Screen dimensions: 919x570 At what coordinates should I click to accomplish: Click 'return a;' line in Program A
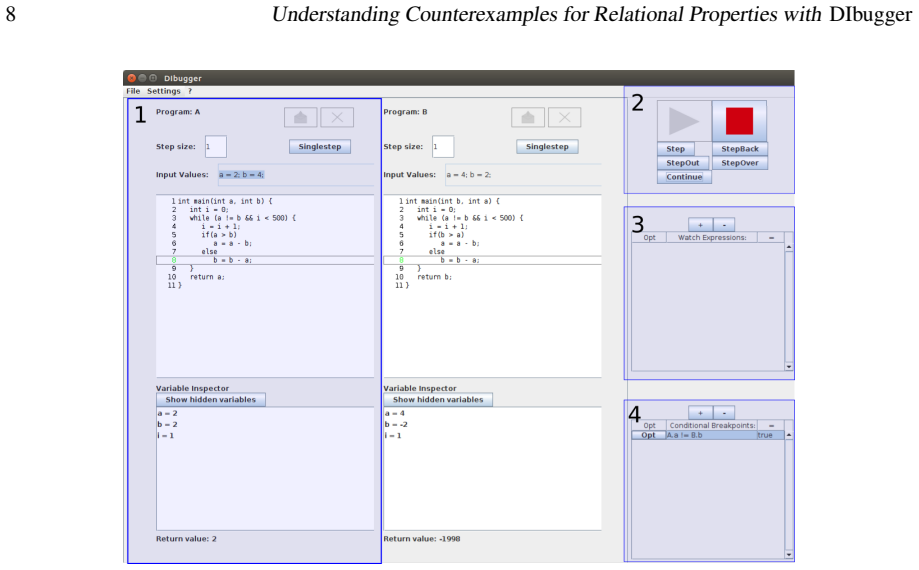[x=207, y=277]
